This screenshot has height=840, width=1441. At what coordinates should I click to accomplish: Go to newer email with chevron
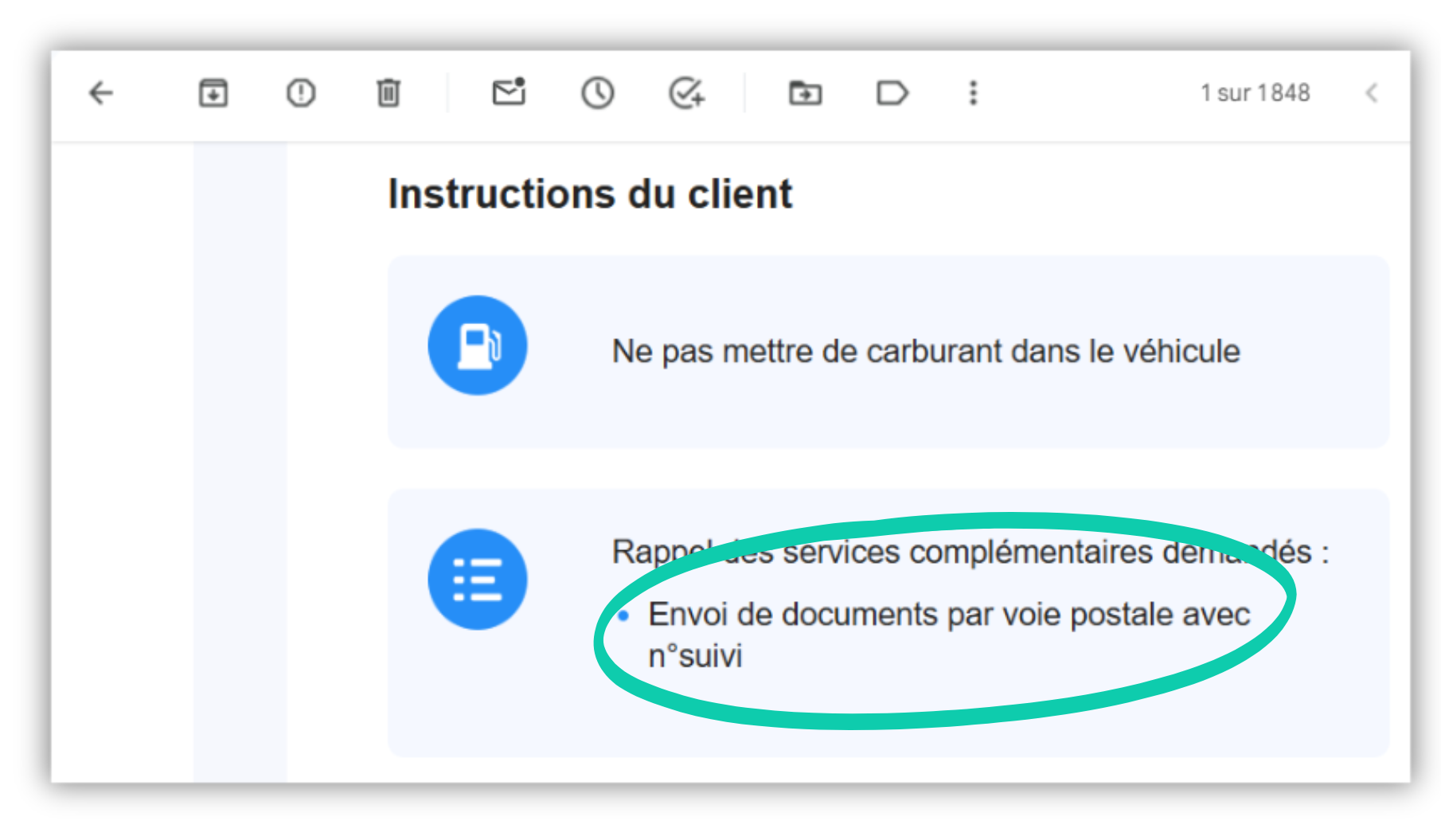pyautogui.click(x=1372, y=93)
